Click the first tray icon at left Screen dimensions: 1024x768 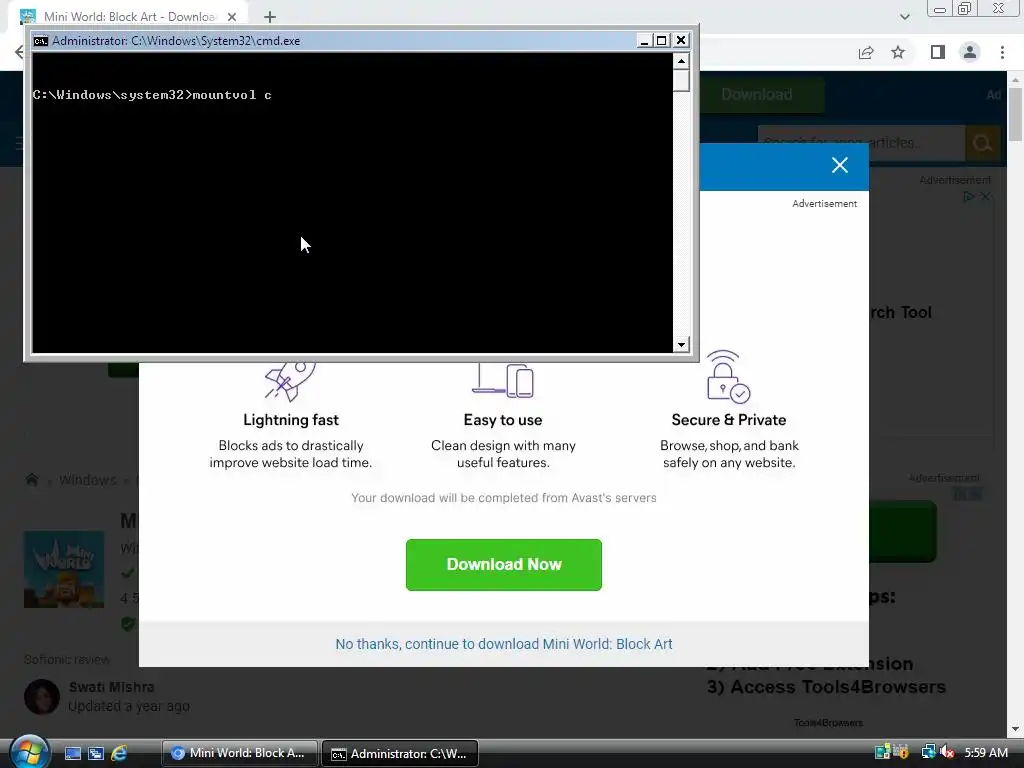point(883,752)
